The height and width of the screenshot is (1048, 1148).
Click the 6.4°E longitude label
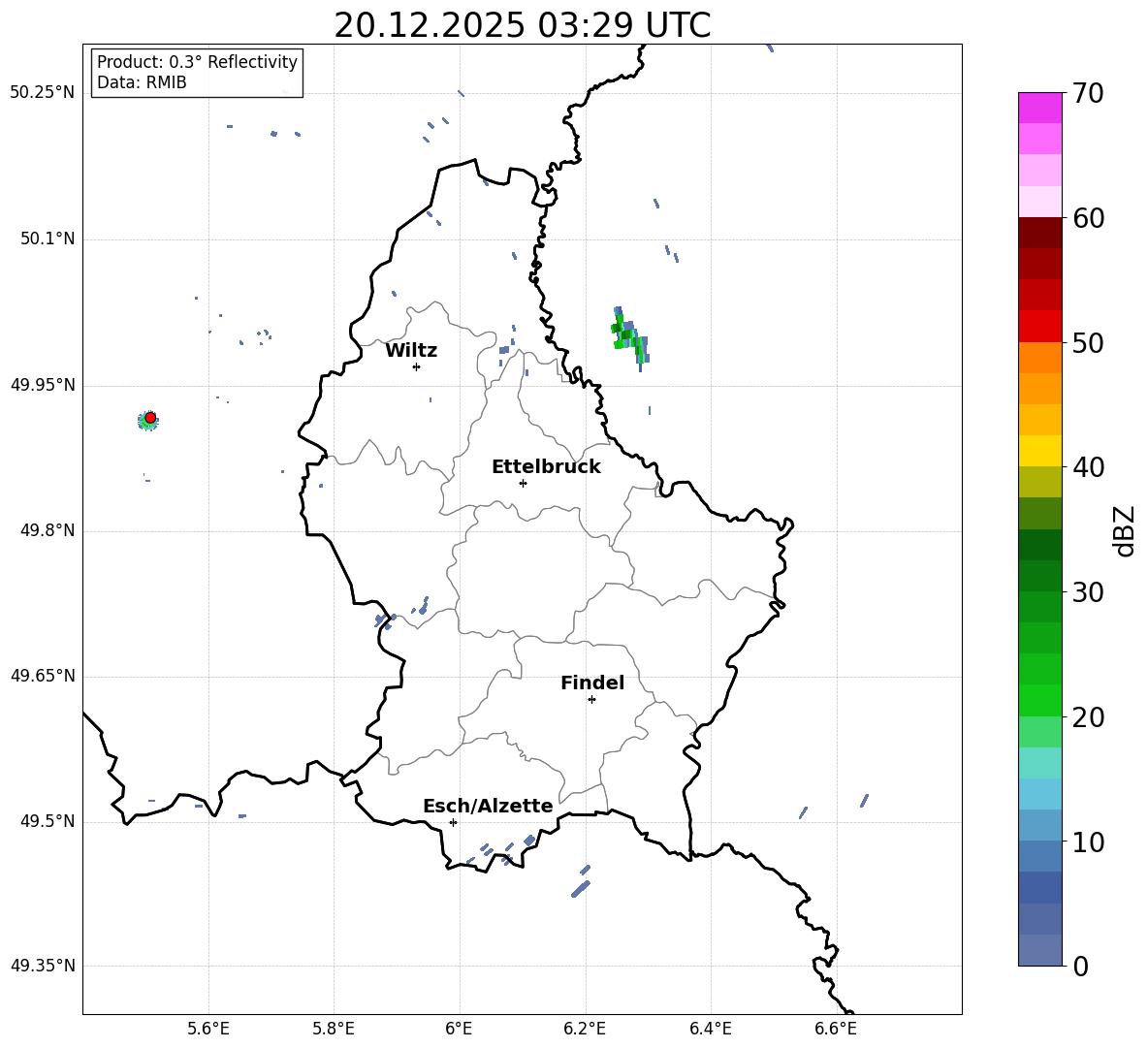pos(710,1030)
